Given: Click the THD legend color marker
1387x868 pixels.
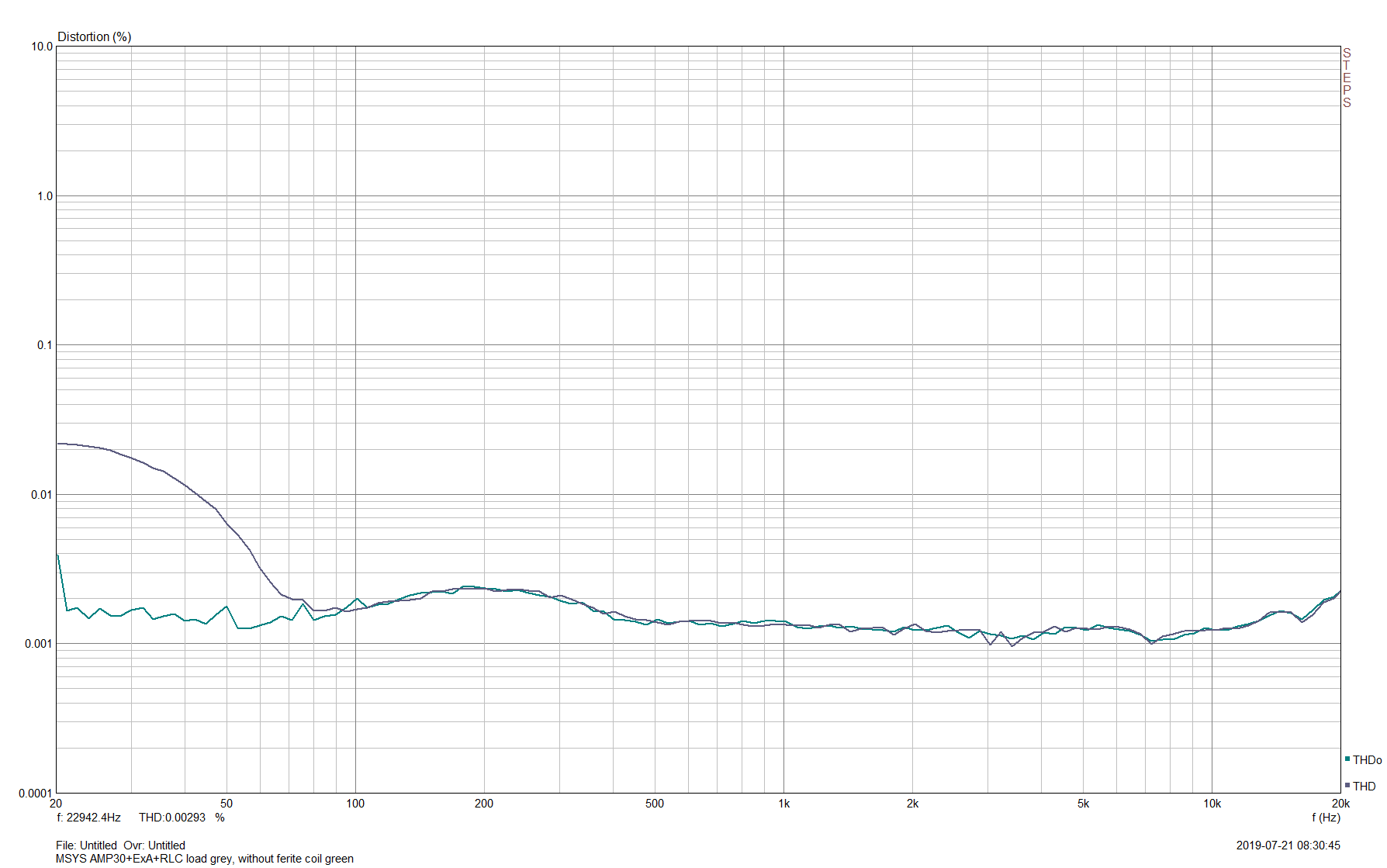Looking at the screenshot, I should pos(1347,785).
